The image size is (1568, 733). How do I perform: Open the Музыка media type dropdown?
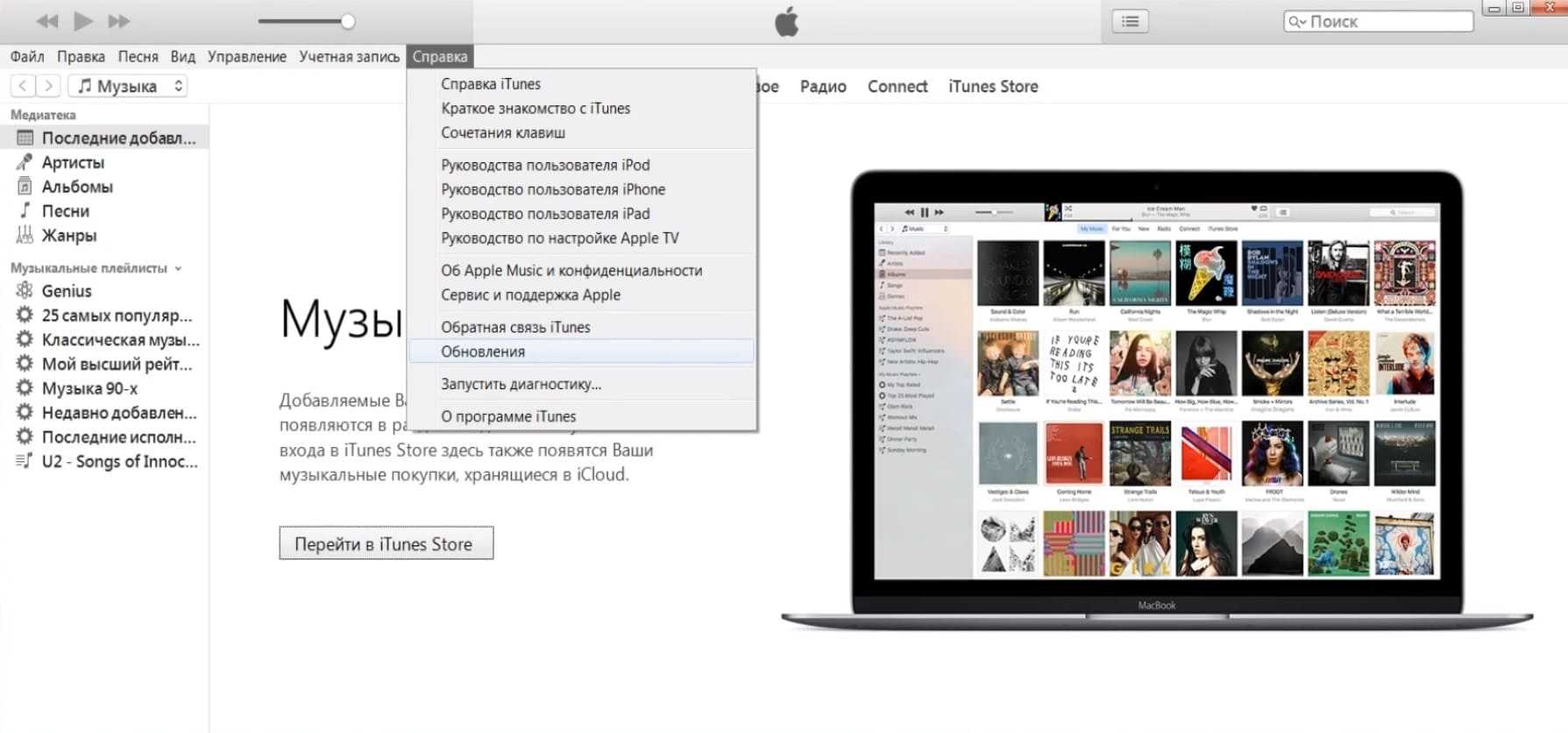(x=129, y=85)
